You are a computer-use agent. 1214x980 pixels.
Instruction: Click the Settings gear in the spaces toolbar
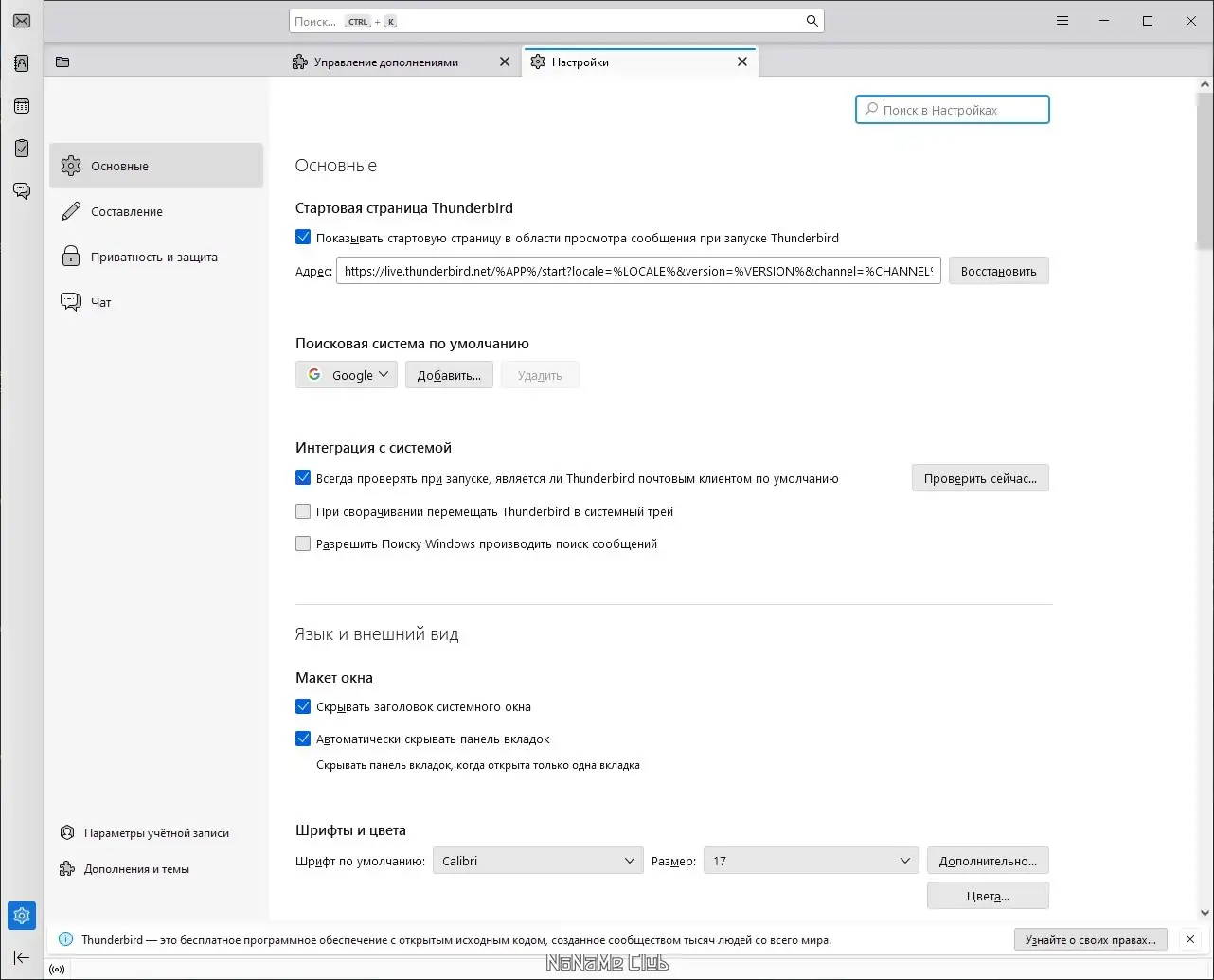coord(22,916)
